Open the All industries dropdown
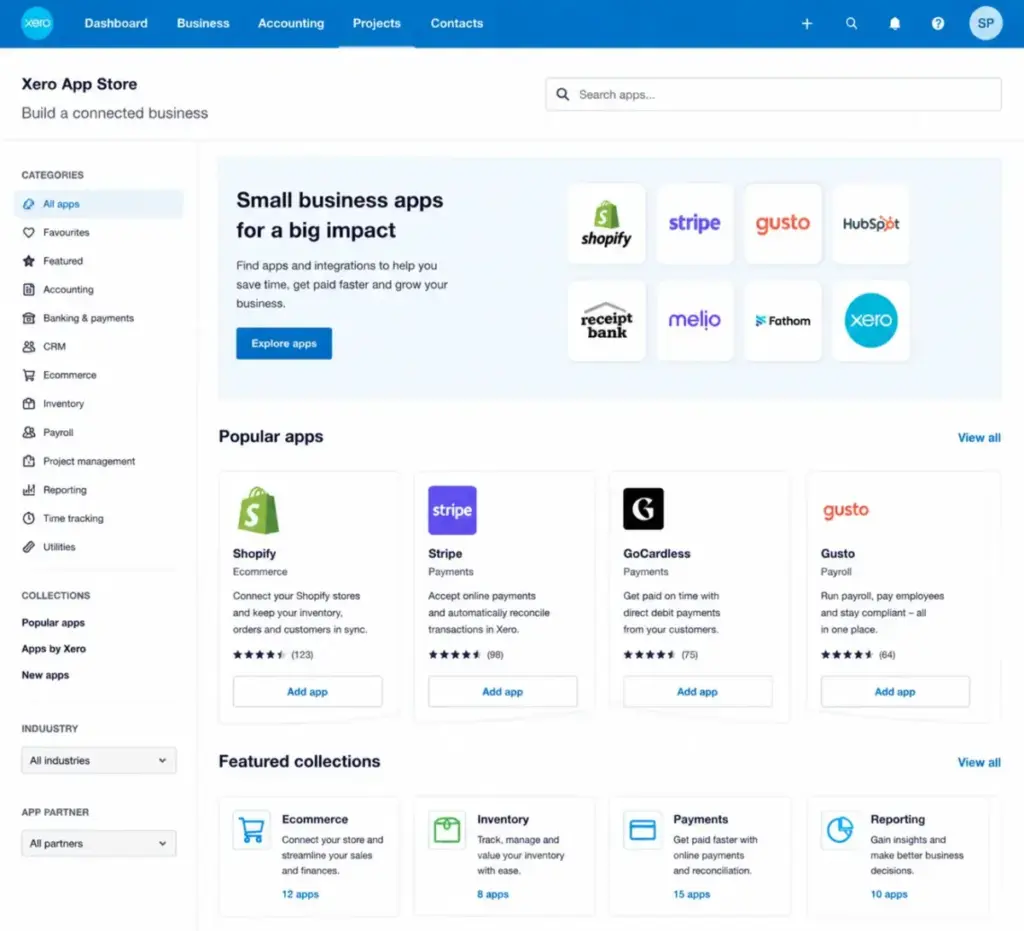Image resolution: width=1024 pixels, height=931 pixels. 99,761
